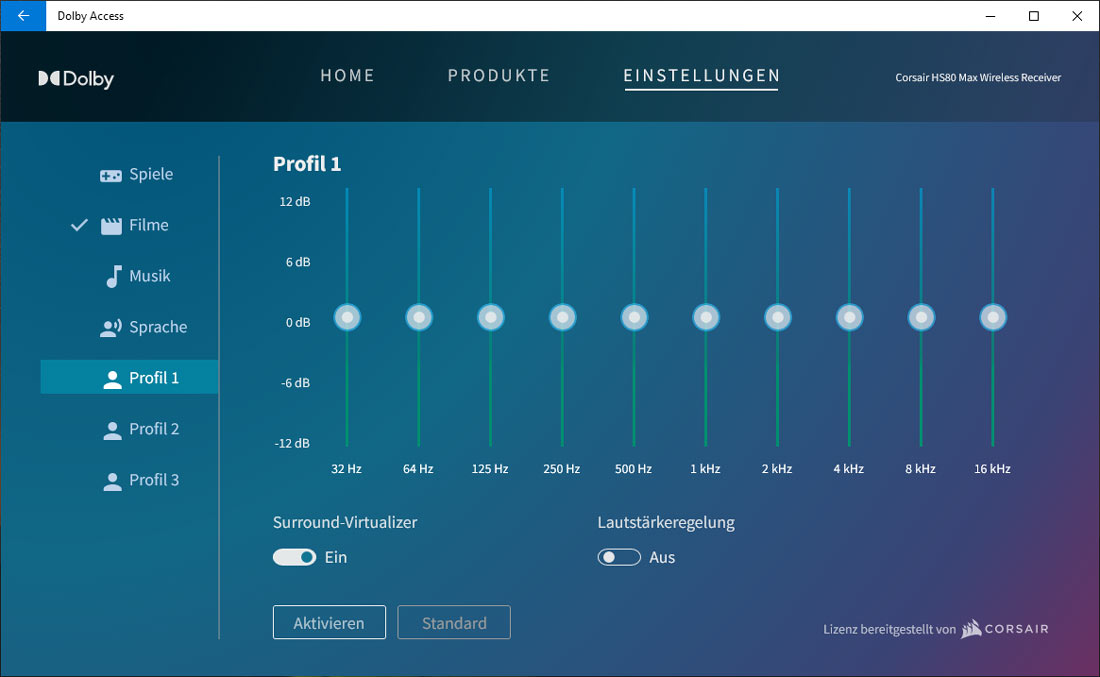Enable the Lautstärkeregelung switch
The height and width of the screenshot is (677, 1100).
pos(619,557)
